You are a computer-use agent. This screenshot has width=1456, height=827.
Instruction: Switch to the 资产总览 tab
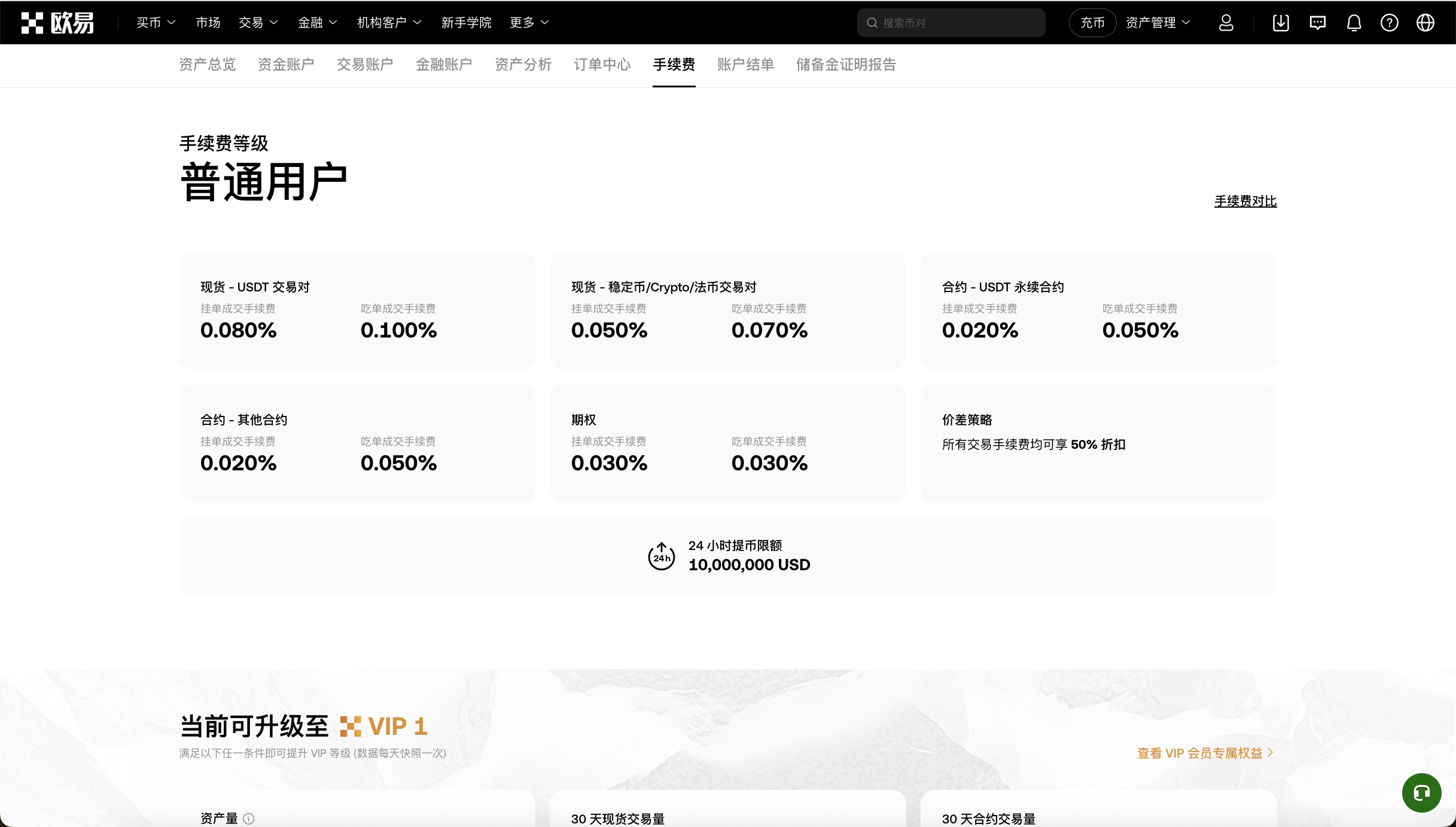point(207,65)
